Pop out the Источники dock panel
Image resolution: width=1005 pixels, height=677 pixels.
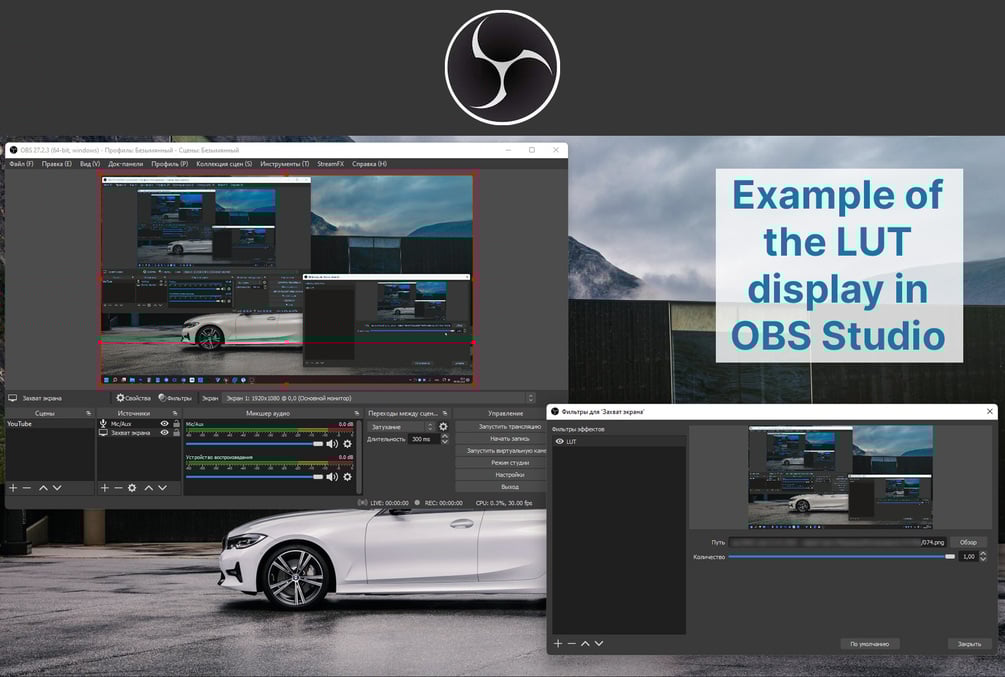175,414
